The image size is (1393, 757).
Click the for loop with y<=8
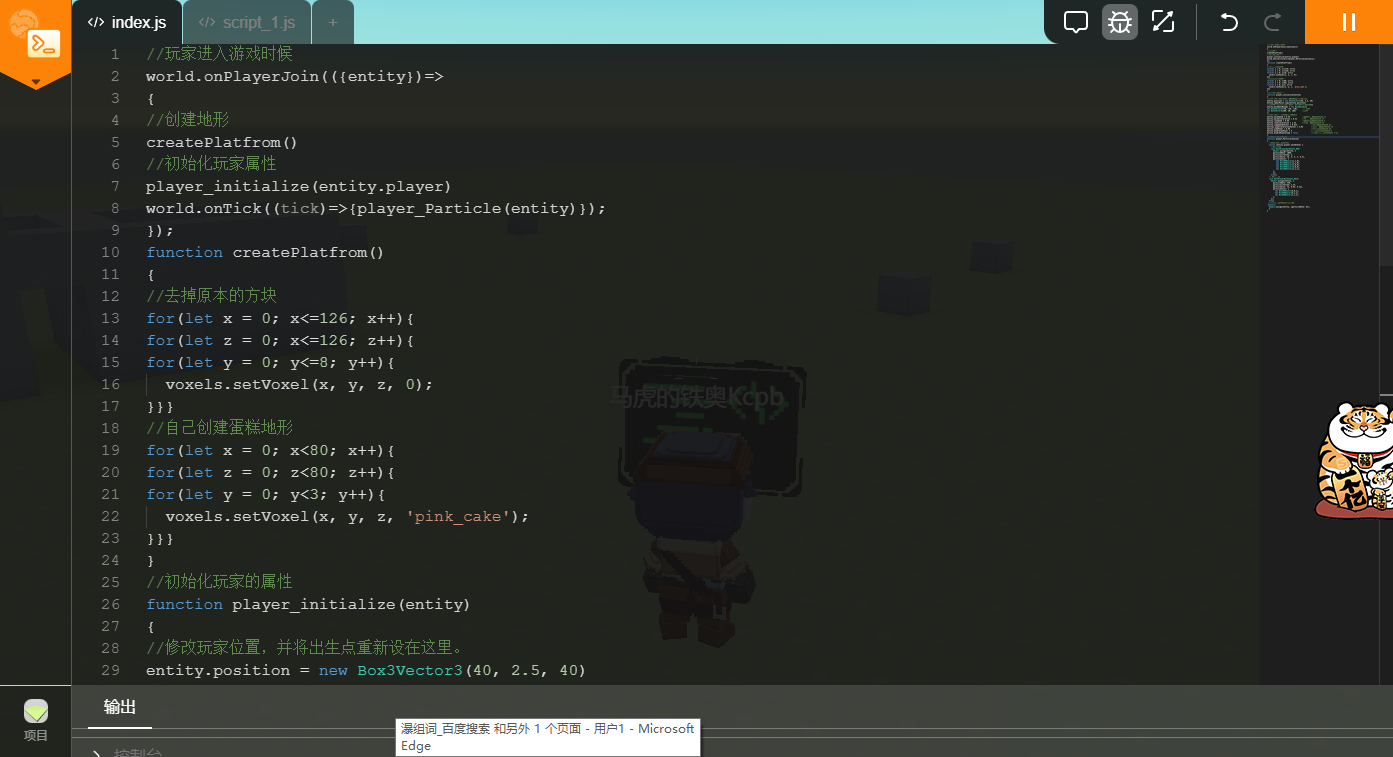271,362
